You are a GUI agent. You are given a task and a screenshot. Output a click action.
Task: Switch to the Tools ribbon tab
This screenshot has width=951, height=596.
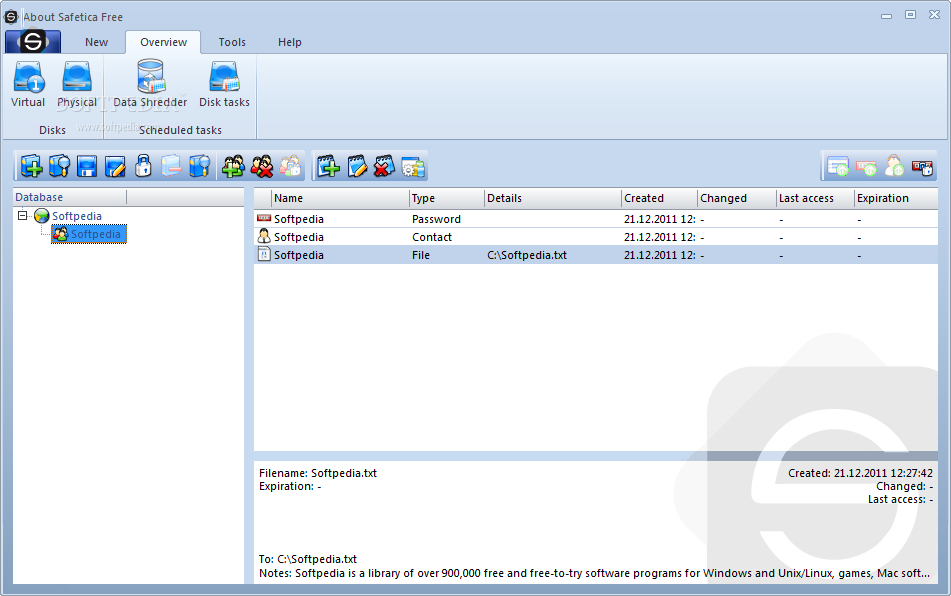coord(232,42)
